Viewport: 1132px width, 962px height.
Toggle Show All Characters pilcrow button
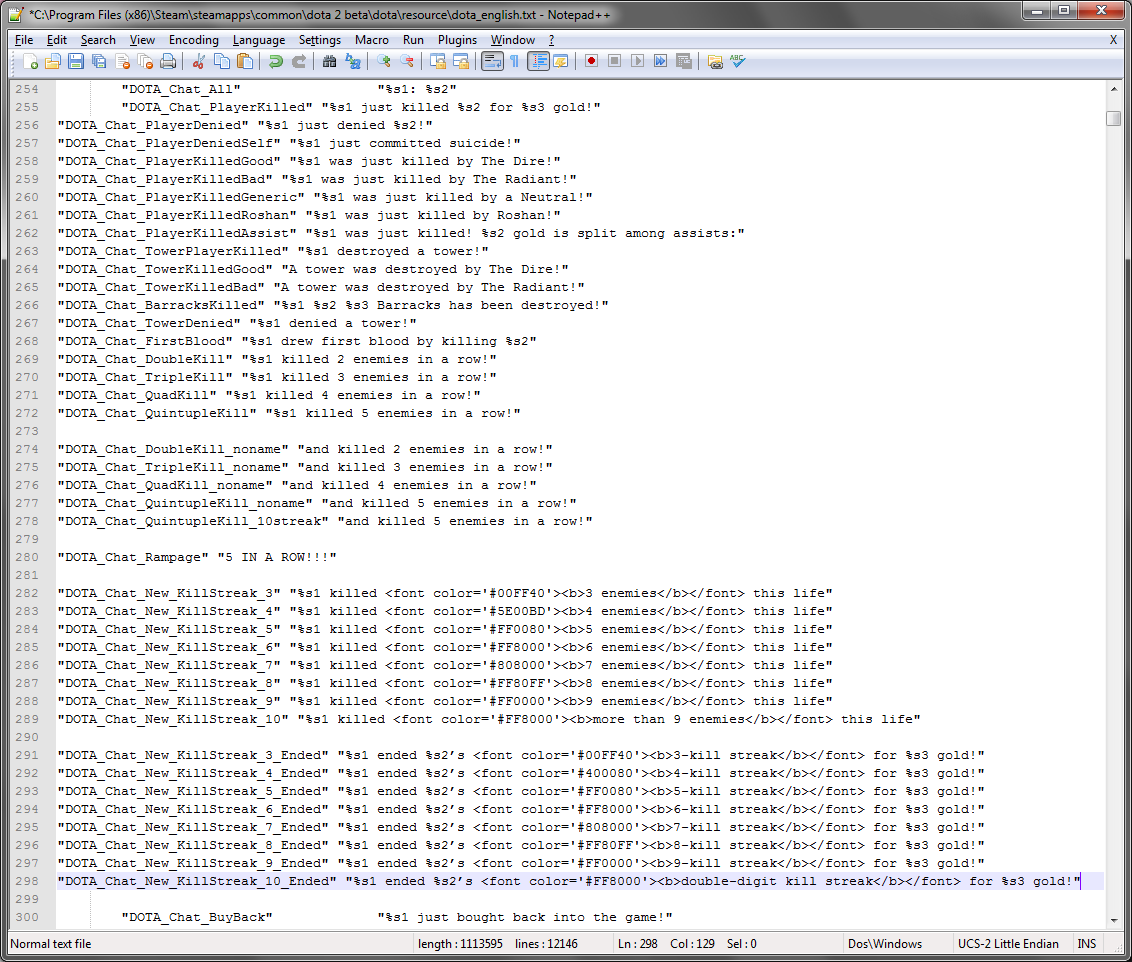pos(514,62)
